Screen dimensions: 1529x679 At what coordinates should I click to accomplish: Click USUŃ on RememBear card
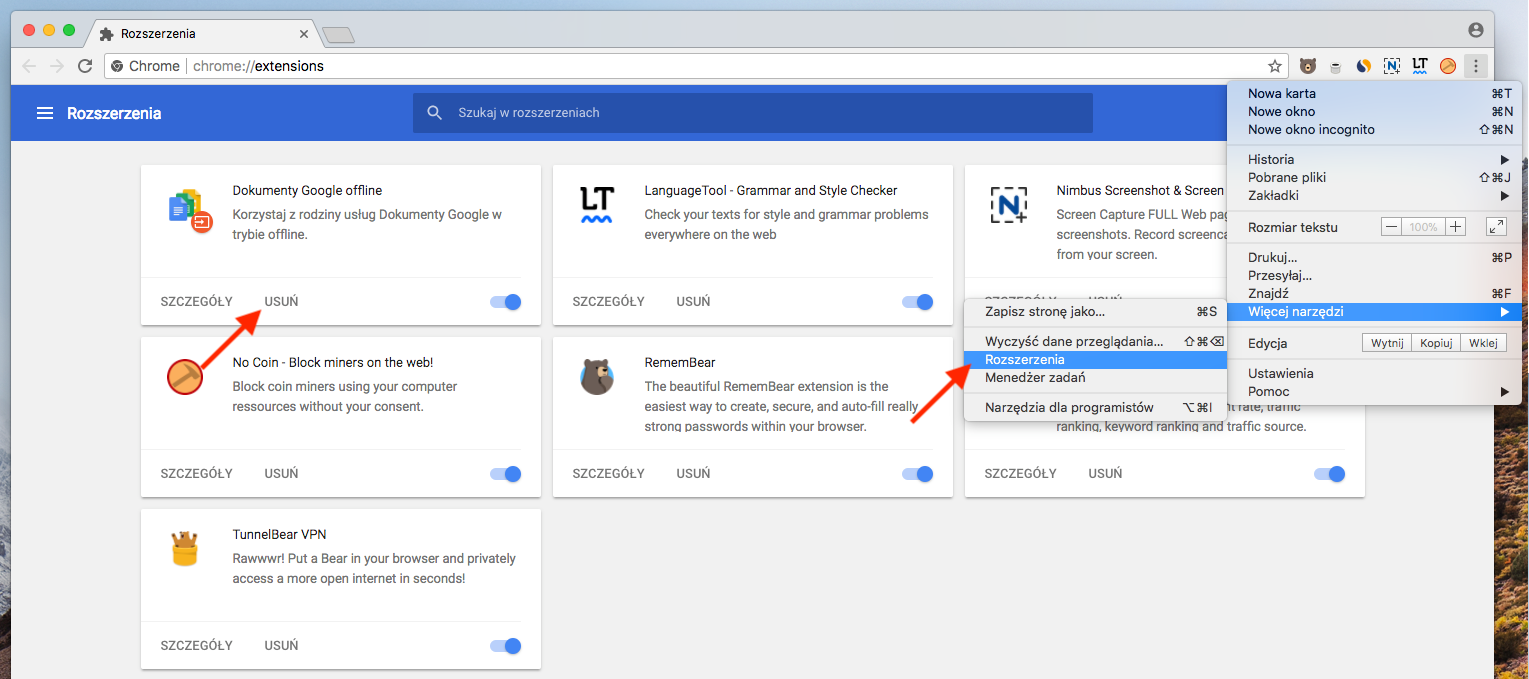pyautogui.click(x=693, y=474)
